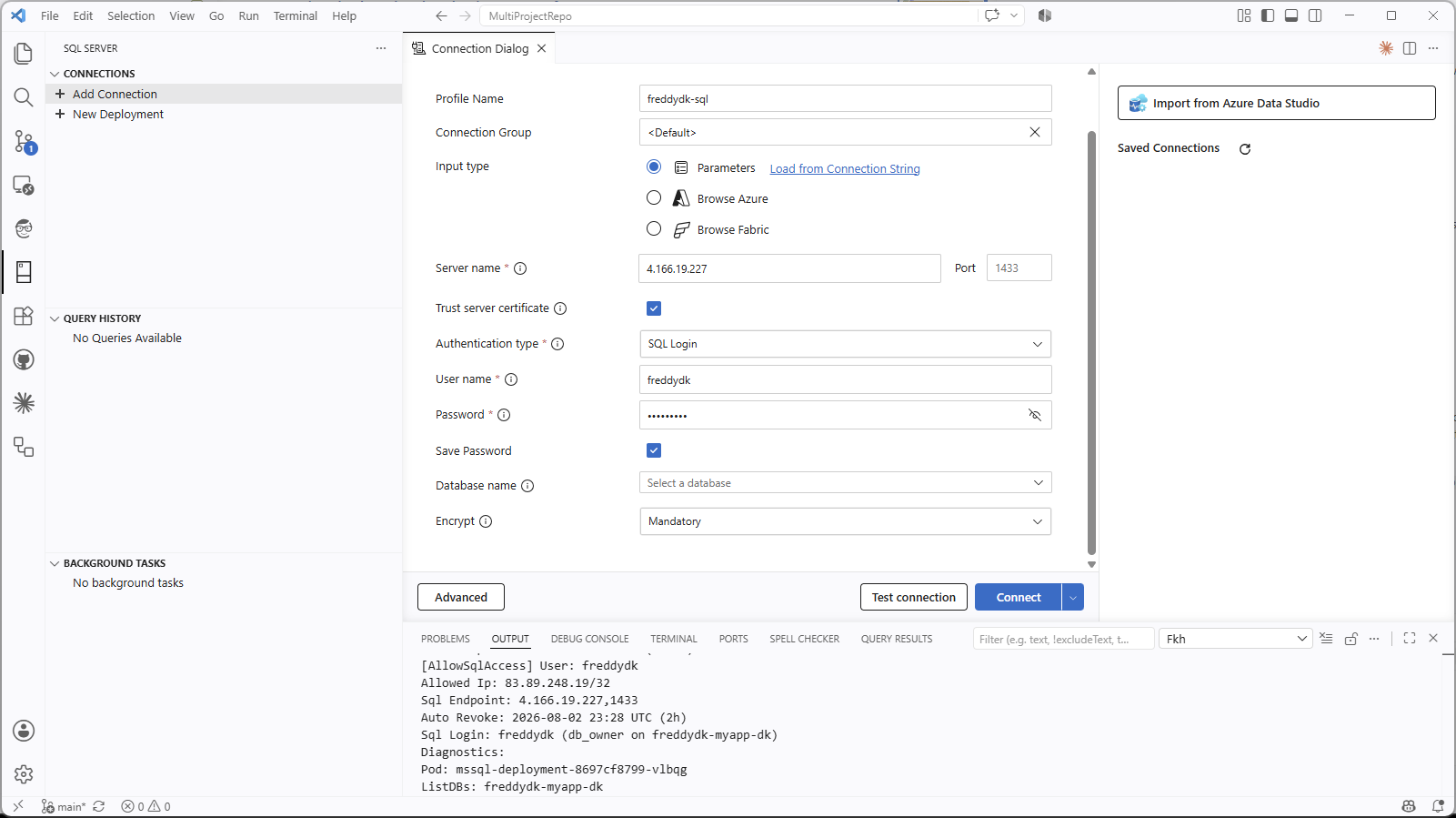Uncheck Trust server certificate checkbox
The image size is (1456, 818).
(x=654, y=308)
